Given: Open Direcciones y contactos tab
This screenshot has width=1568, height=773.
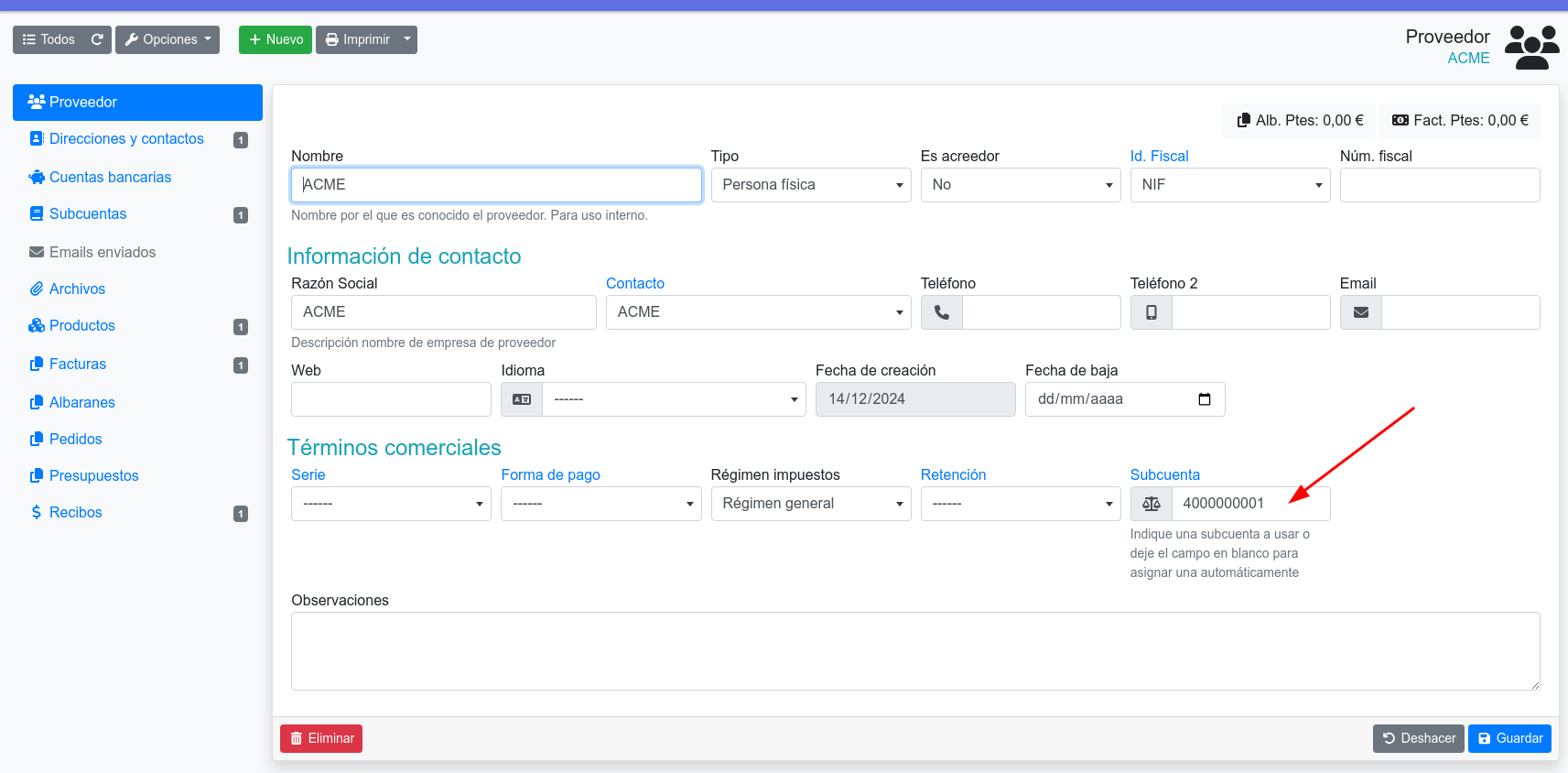Looking at the screenshot, I should click(x=137, y=139).
